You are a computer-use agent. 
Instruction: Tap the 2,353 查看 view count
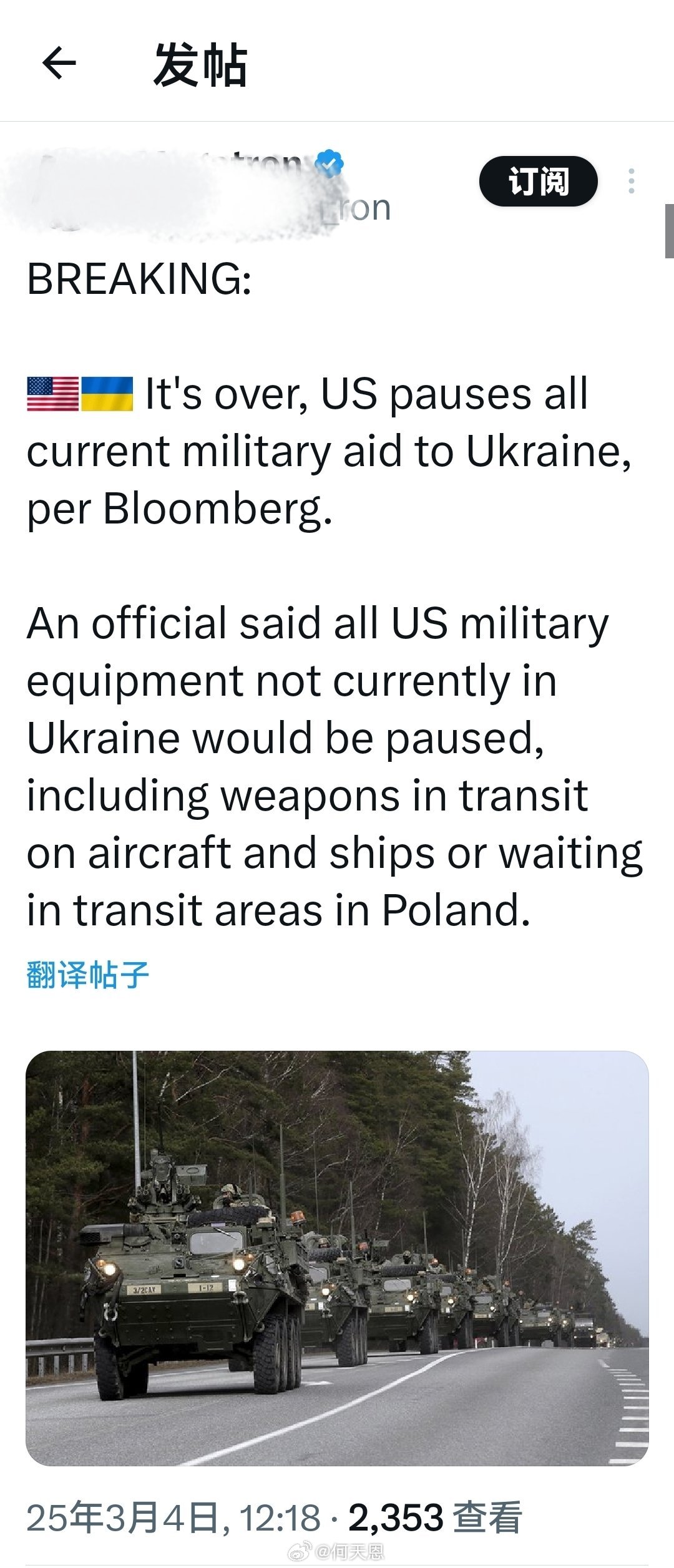click(x=434, y=1517)
